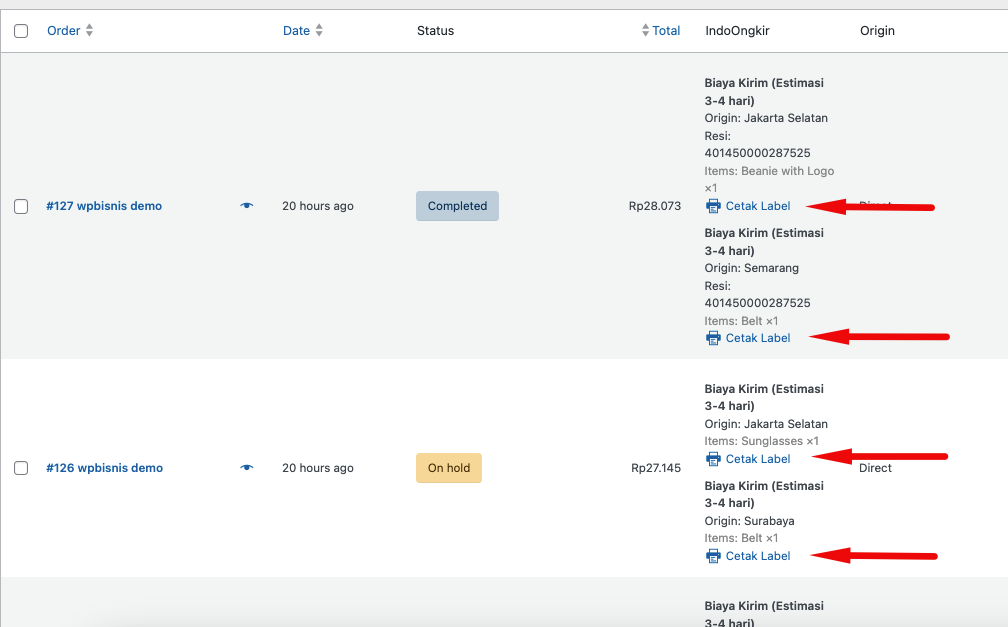Image resolution: width=1008 pixels, height=627 pixels.
Task: Click sort arrows beside the Date header
Action: tap(319, 31)
